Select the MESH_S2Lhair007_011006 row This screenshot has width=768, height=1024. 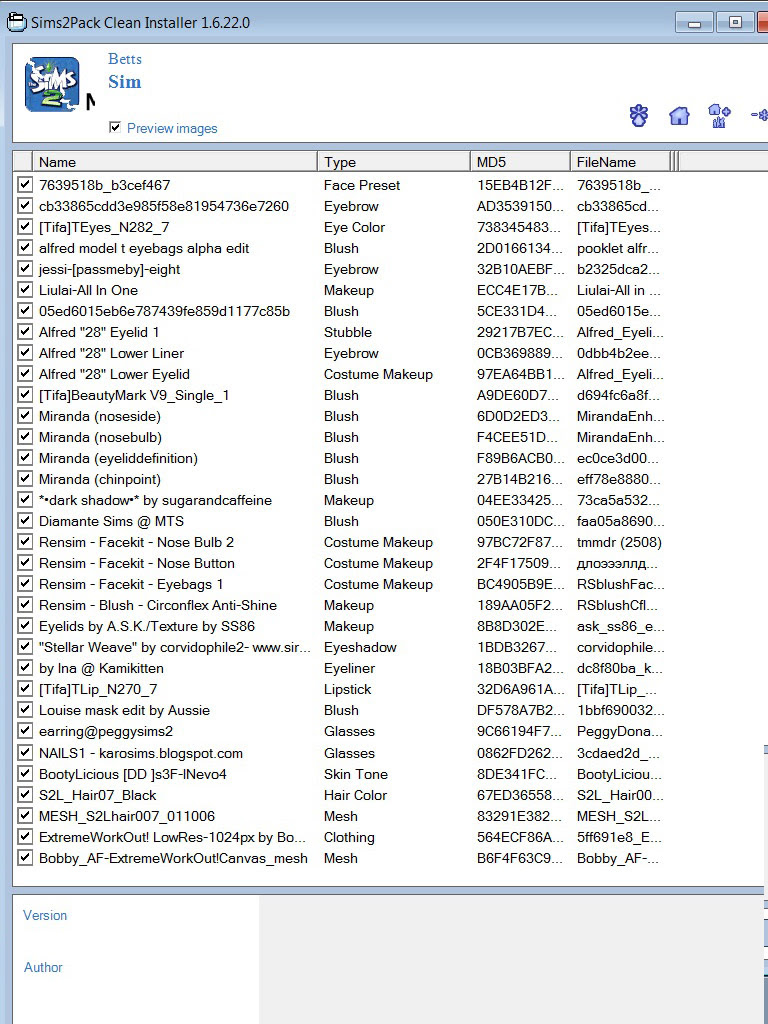pyautogui.click(x=342, y=816)
